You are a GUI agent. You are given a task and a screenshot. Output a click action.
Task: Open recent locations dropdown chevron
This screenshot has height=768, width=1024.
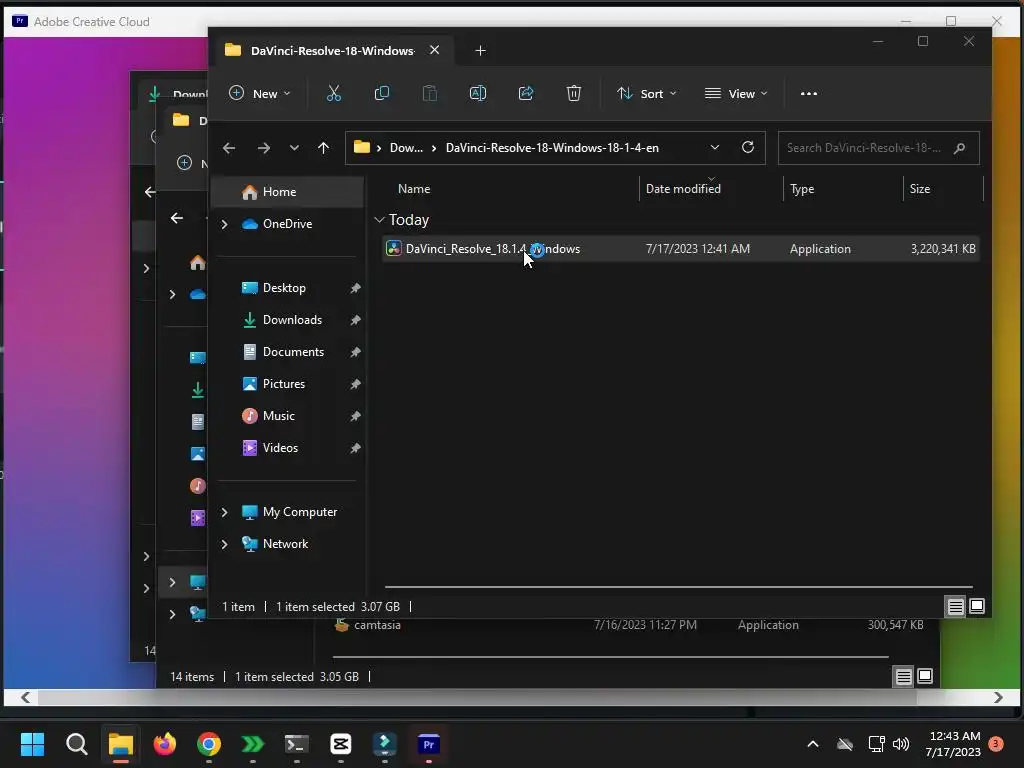click(294, 148)
